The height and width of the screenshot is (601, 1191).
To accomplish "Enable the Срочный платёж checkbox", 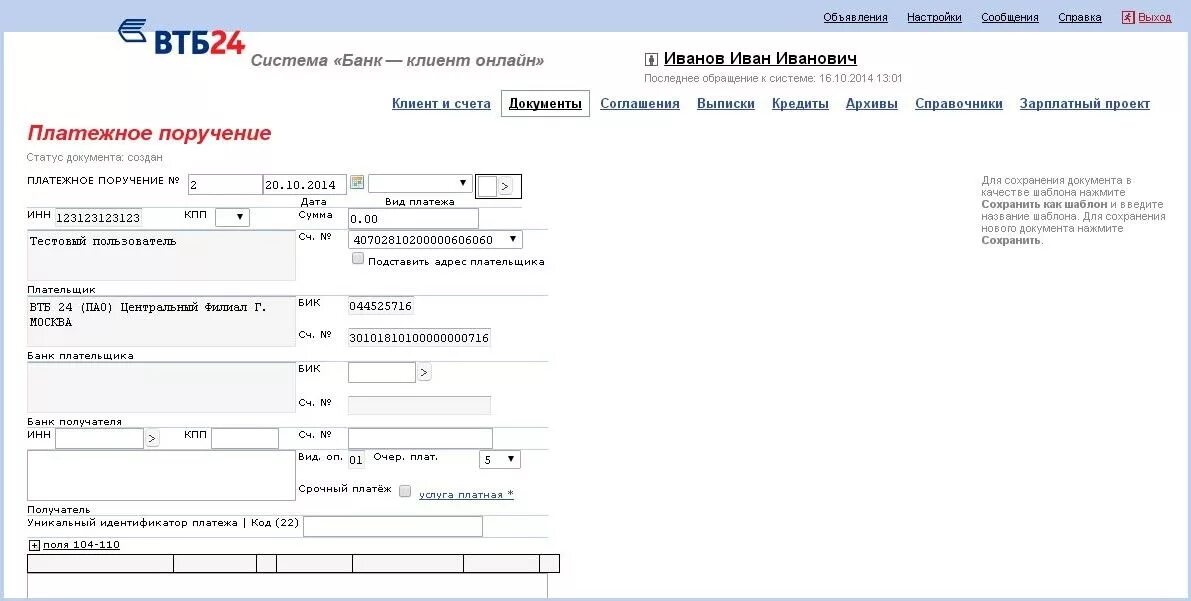I will (405, 492).
